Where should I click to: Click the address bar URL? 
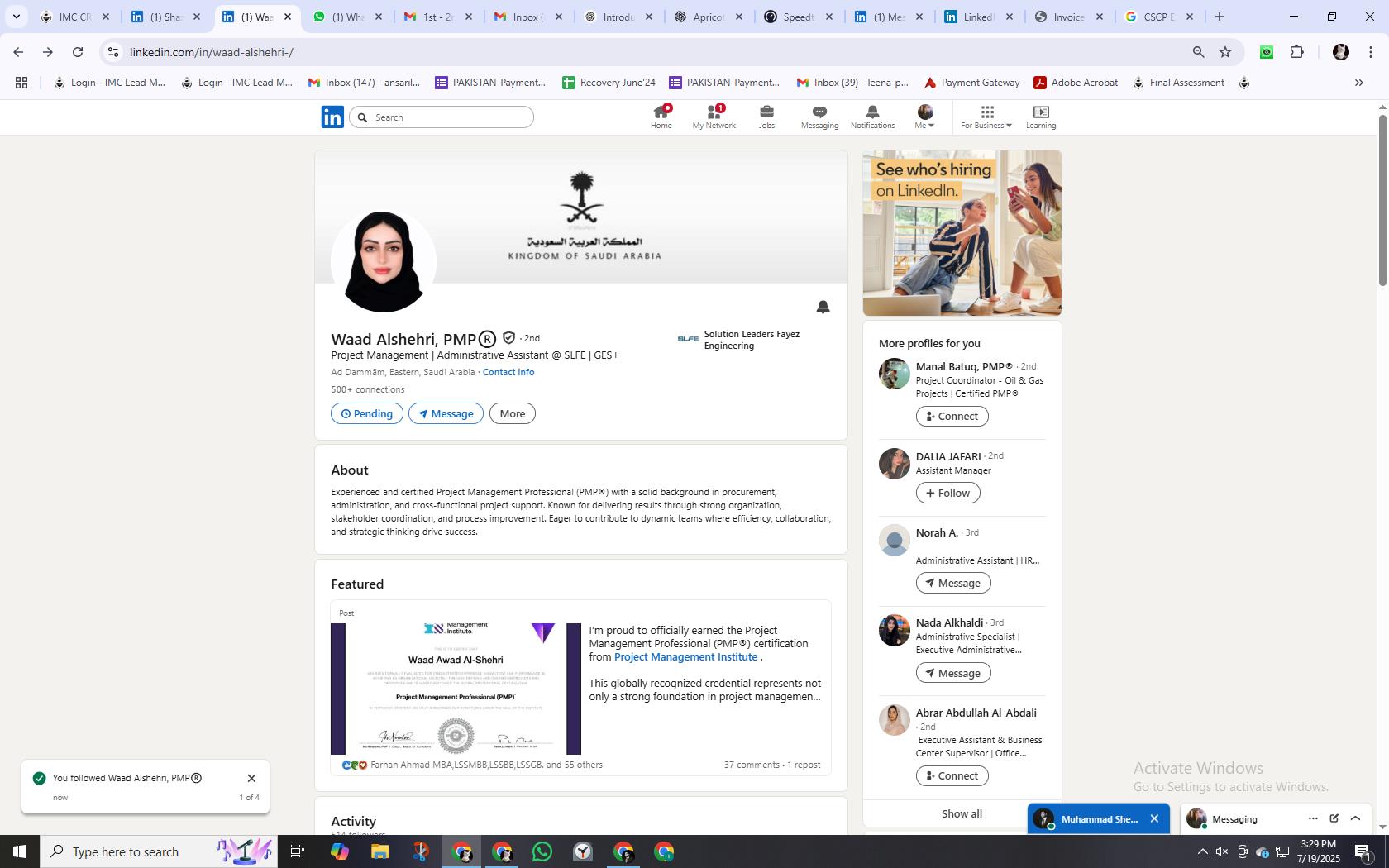(211, 52)
